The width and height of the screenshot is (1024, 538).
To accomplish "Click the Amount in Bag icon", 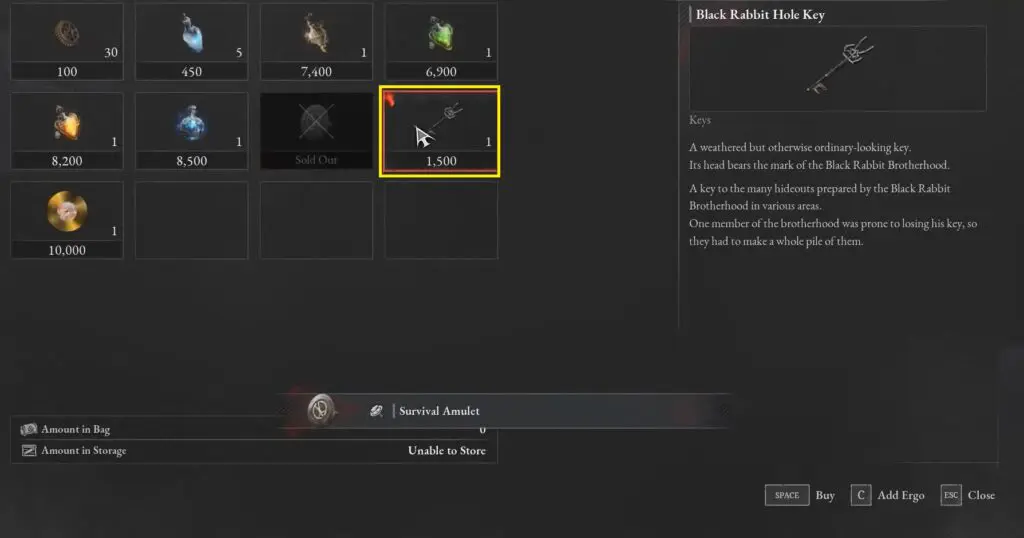I will (x=29, y=429).
